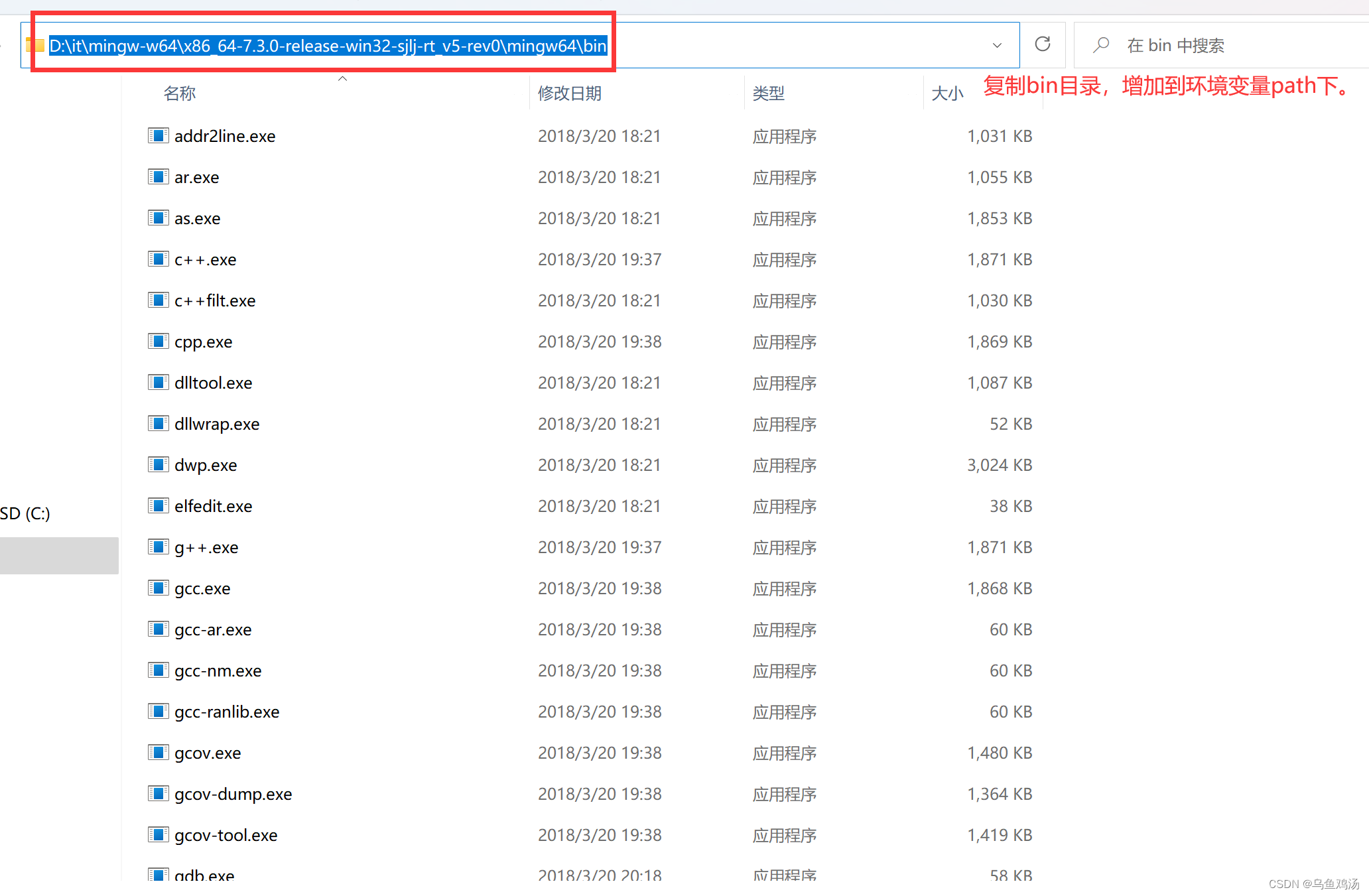The width and height of the screenshot is (1369, 896).
Task: Click the c++.exe file icon
Action: point(158,259)
